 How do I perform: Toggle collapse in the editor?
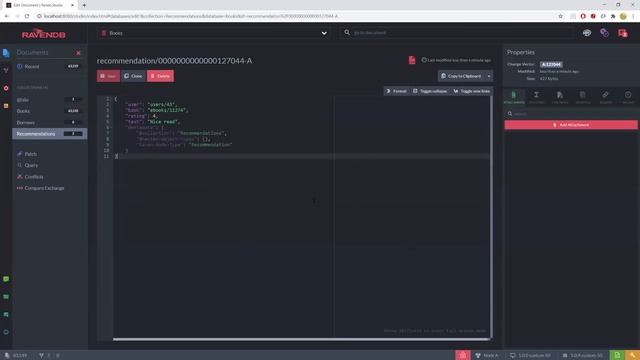430,91
